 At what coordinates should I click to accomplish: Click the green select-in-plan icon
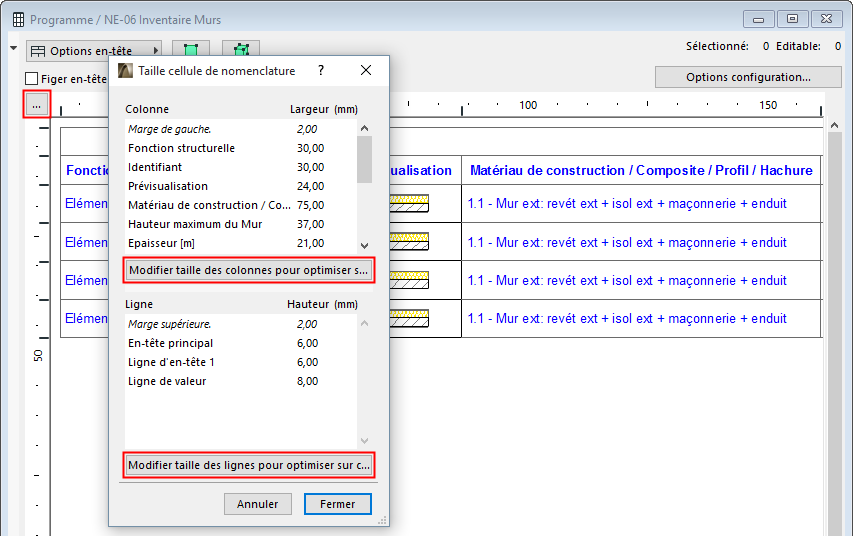(x=191, y=50)
